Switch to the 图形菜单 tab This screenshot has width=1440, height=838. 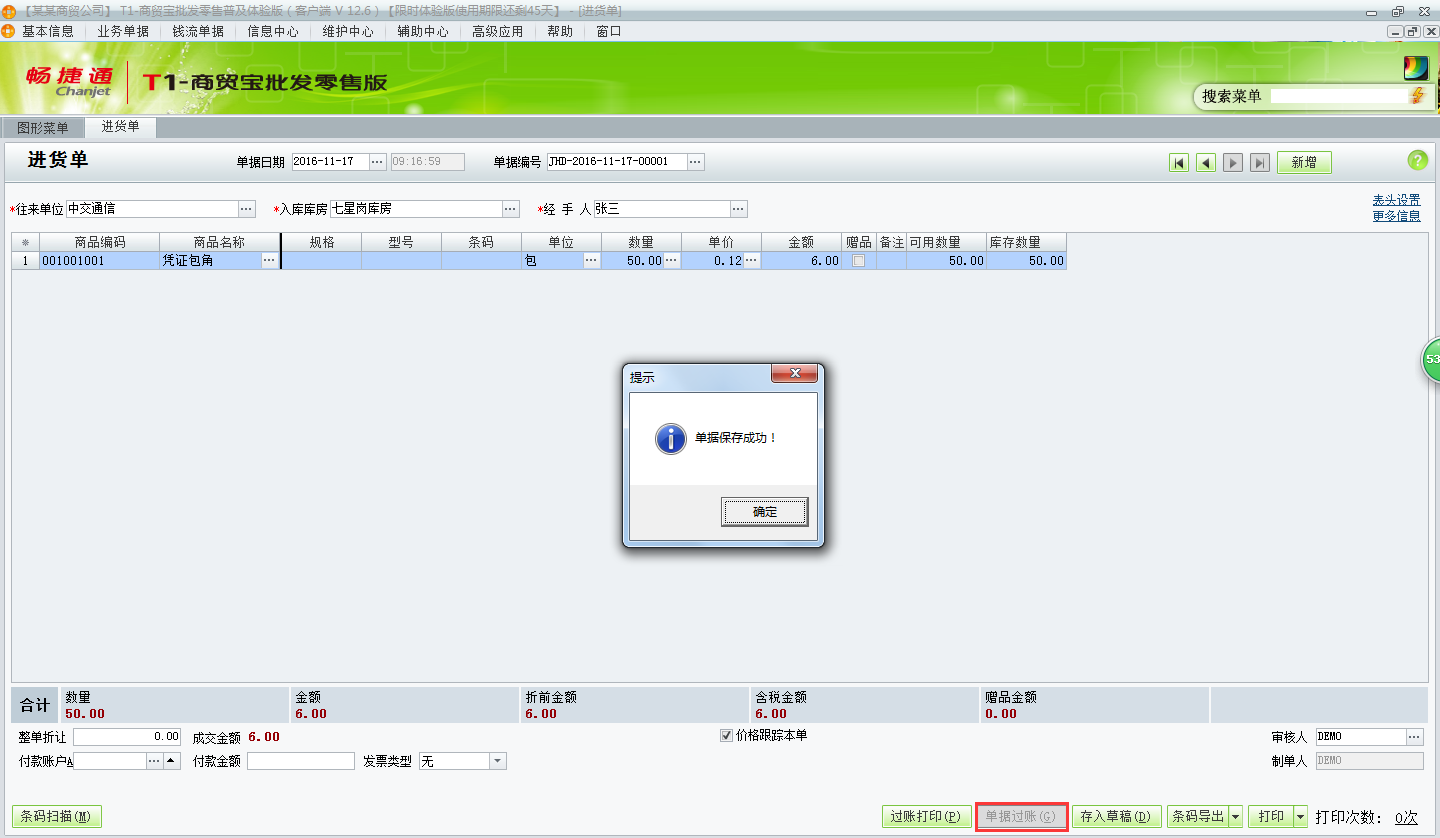coord(41,127)
